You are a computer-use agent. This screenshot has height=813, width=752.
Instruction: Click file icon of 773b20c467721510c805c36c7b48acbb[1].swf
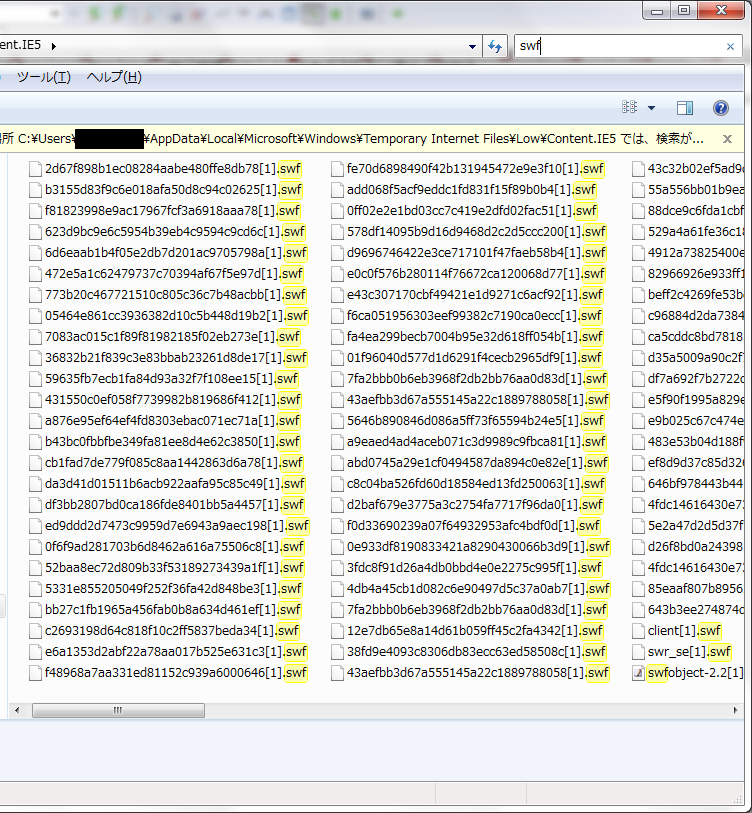[35, 295]
